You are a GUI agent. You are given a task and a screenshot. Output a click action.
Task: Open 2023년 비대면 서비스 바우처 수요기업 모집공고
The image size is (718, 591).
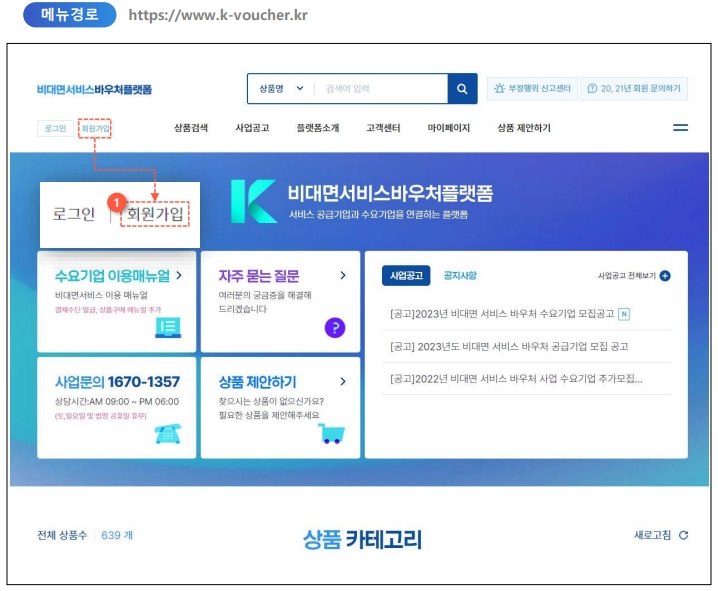501,314
